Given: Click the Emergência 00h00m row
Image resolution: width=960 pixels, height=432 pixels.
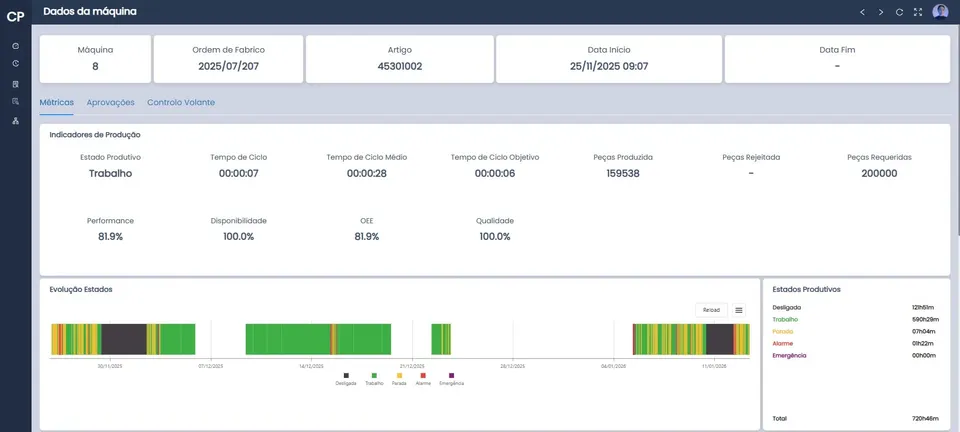Looking at the screenshot, I should pos(855,355).
